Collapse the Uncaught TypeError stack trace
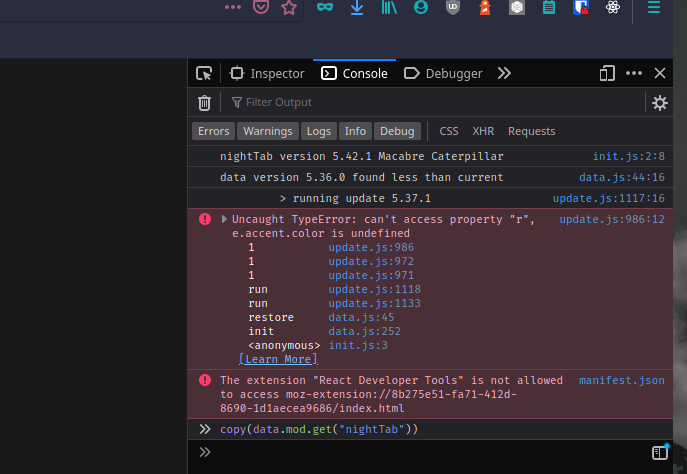 [224, 219]
